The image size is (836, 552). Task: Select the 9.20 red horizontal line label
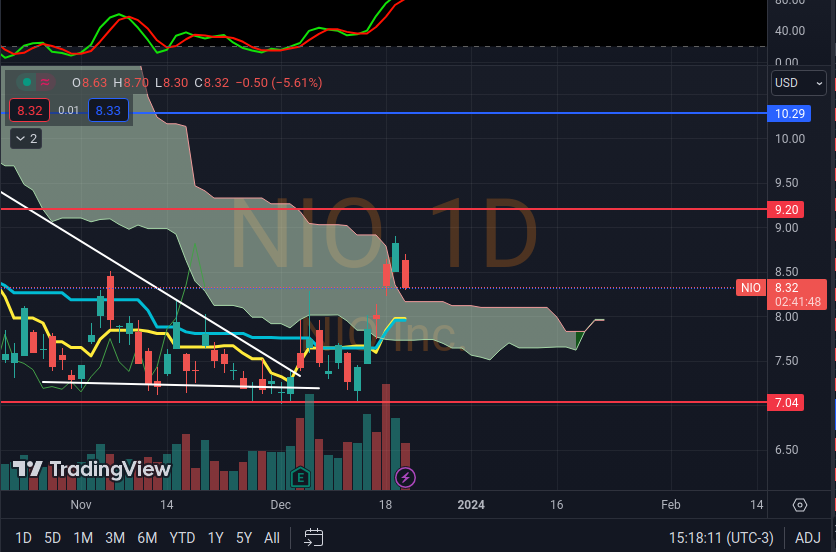[786, 210]
